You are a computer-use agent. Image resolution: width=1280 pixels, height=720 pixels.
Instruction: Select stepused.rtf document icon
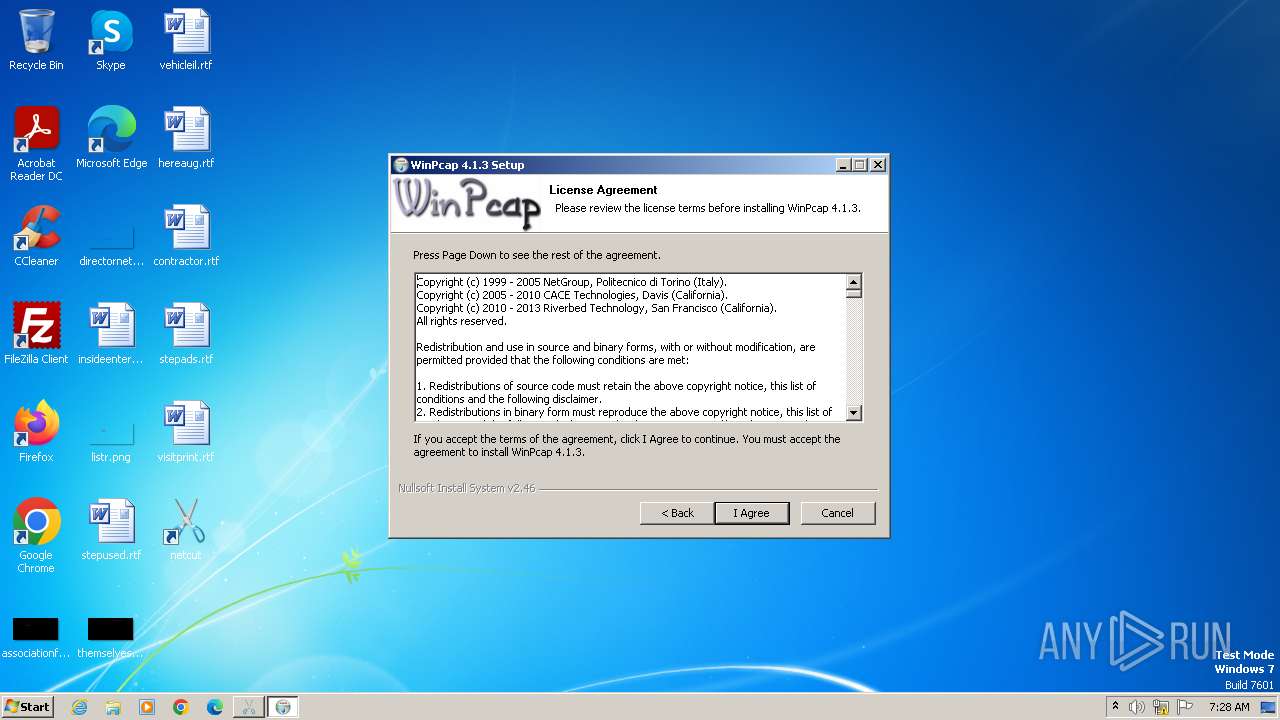click(111, 530)
